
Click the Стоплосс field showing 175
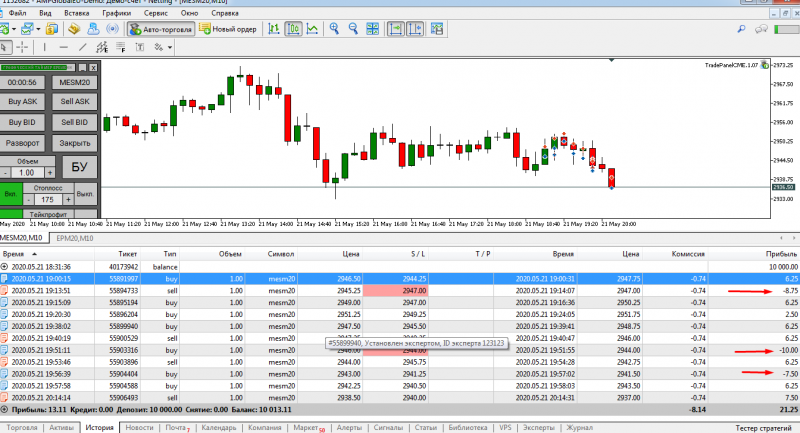(x=48, y=200)
